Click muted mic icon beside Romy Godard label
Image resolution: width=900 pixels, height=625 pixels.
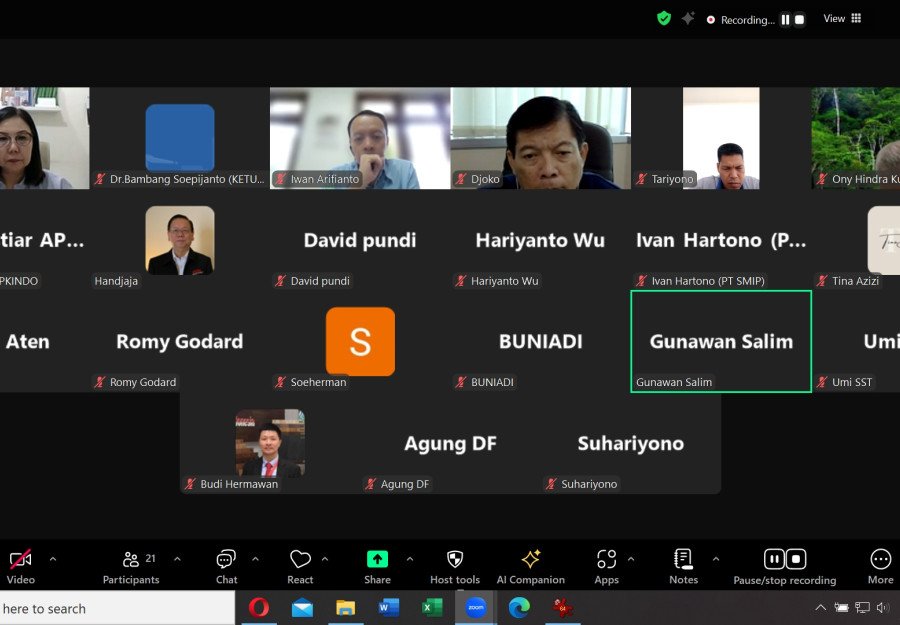(100, 382)
